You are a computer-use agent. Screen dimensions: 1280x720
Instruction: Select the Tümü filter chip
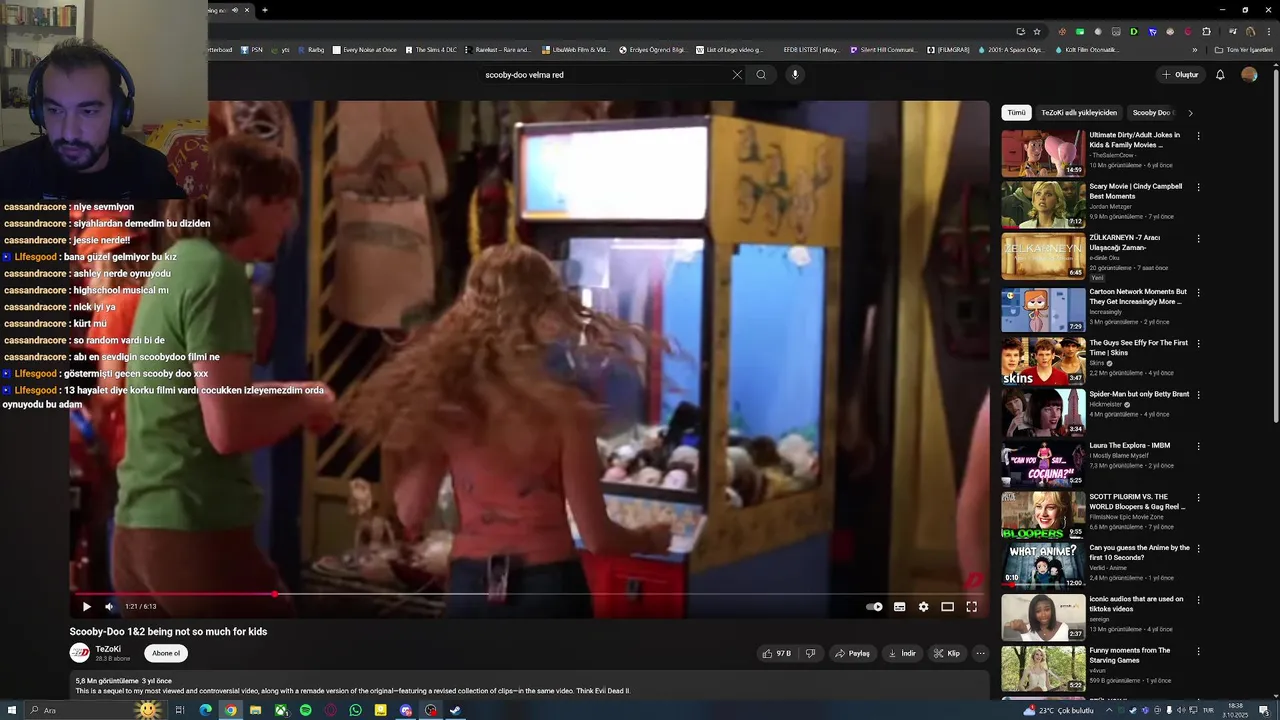[x=1016, y=113]
